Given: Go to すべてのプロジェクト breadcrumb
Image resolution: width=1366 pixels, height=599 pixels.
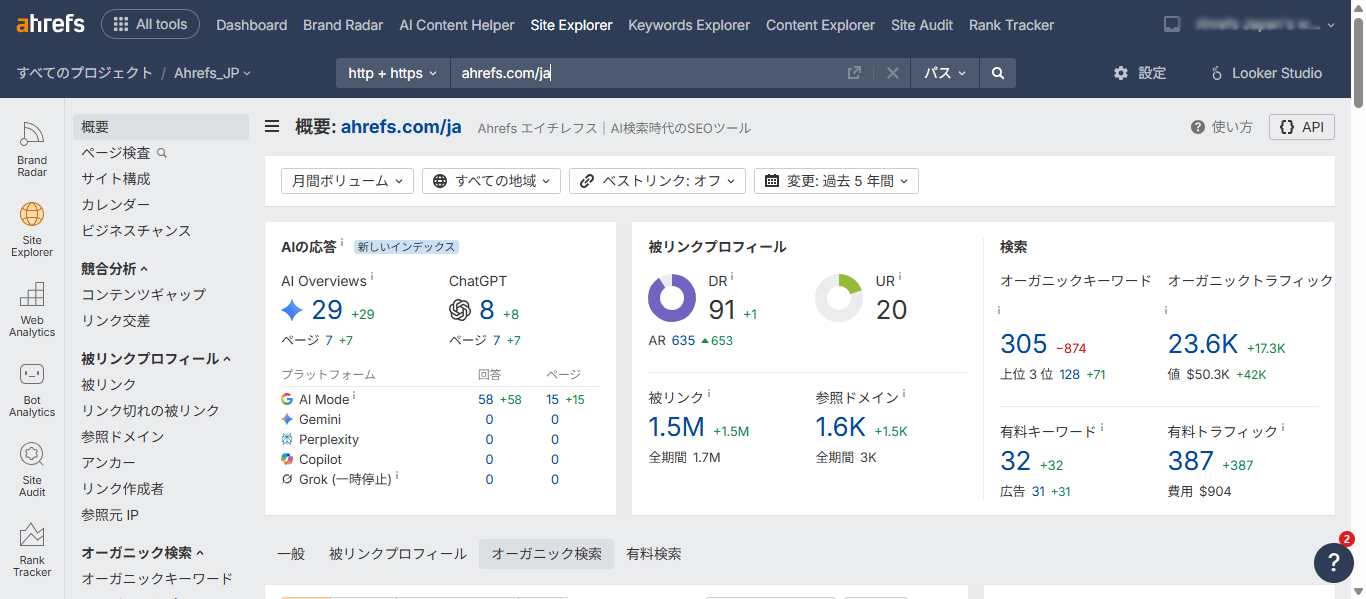Looking at the screenshot, I should click(85, 73).
